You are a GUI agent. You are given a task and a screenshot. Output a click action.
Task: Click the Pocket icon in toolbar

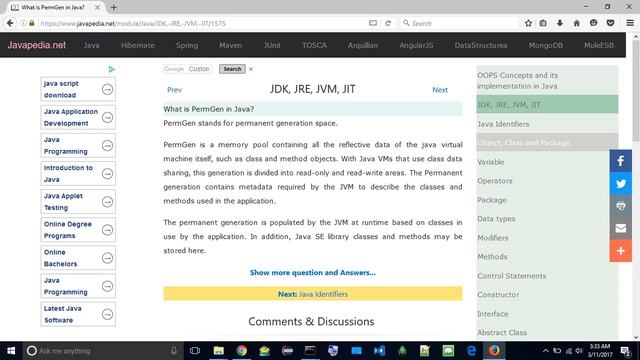point(611,23)
